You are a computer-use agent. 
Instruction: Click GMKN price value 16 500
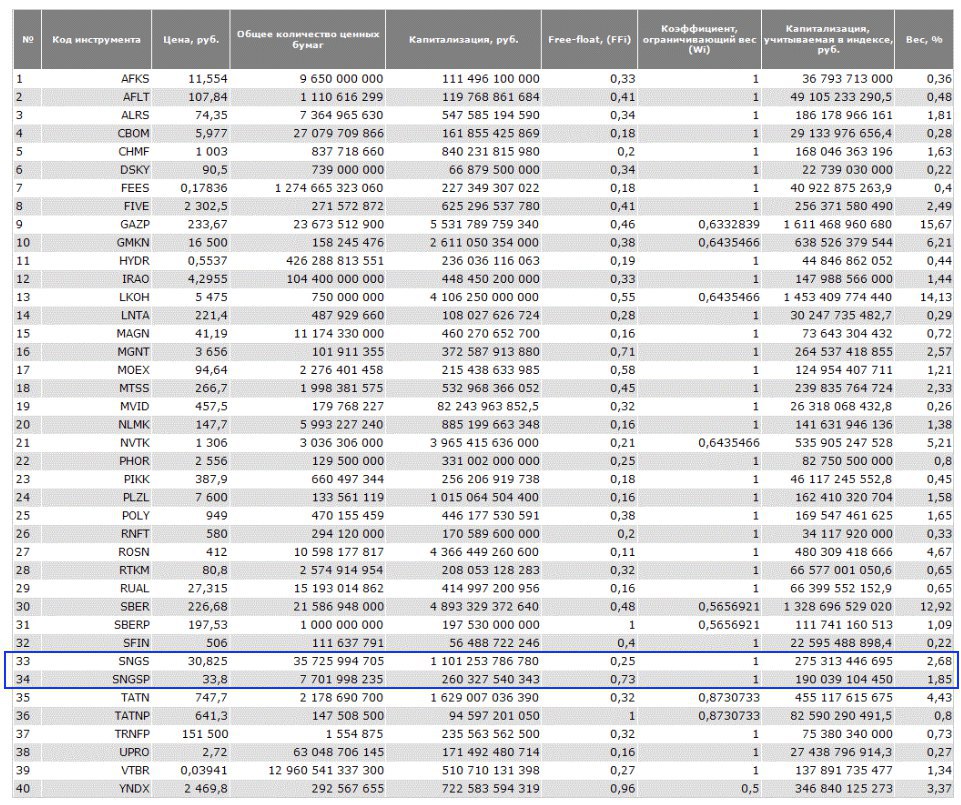pyautogui.click(x=208, y=242)
